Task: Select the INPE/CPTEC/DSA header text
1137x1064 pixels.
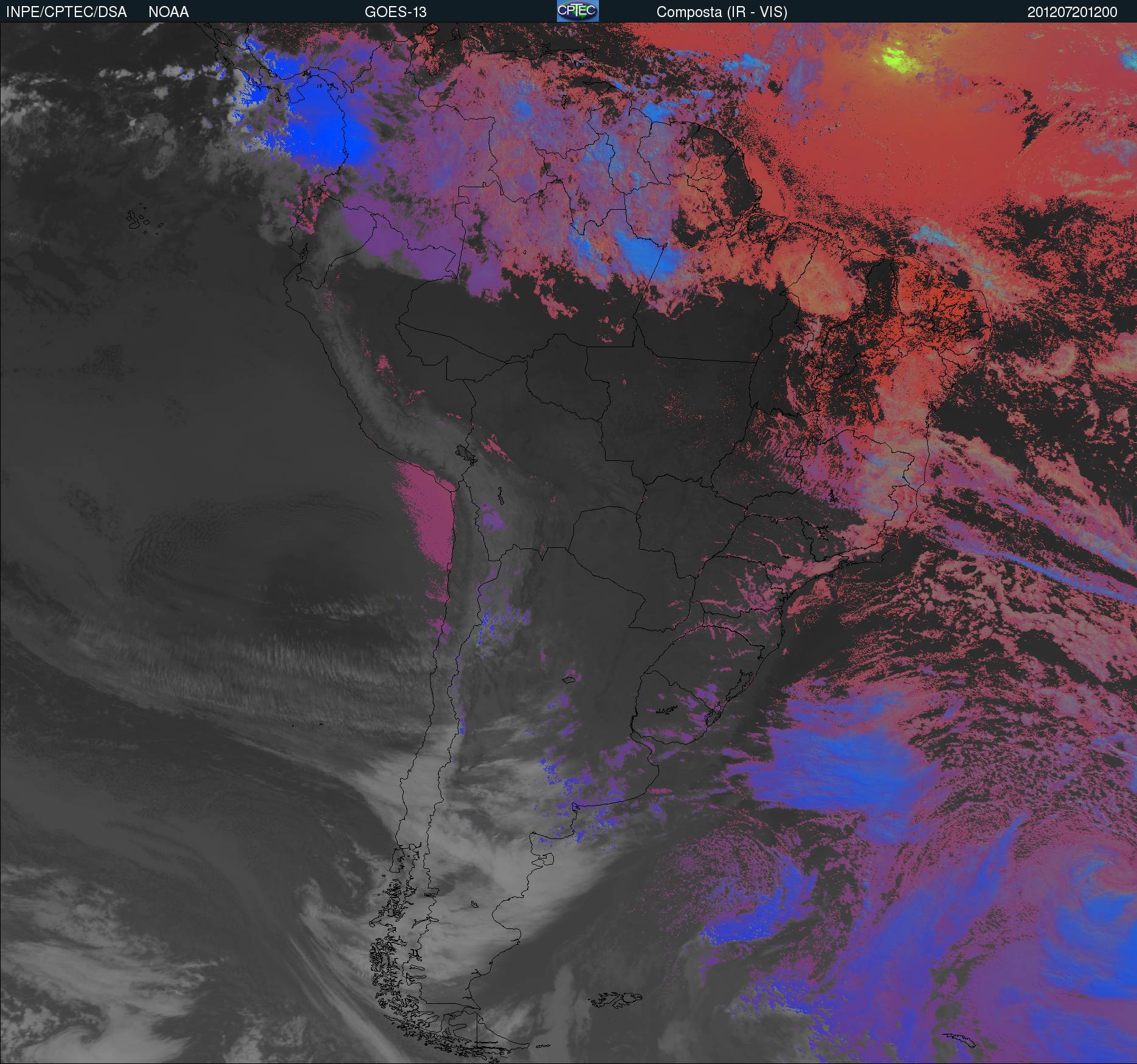Action: (x=66, y=12)
